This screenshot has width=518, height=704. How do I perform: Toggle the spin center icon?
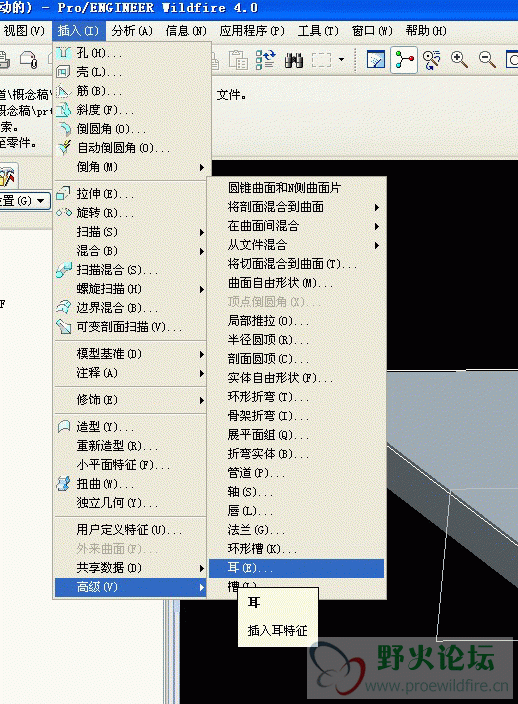pos(404,60)
